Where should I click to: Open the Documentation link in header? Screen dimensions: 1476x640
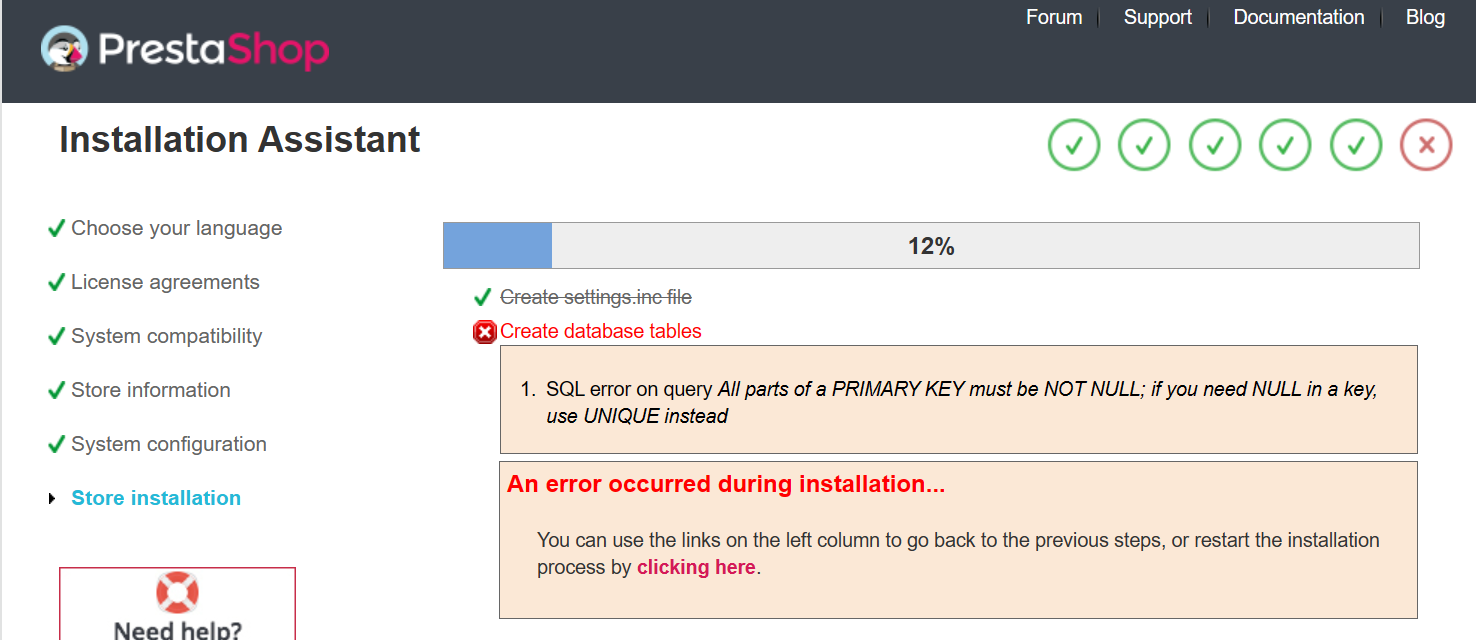[1299, 17]
